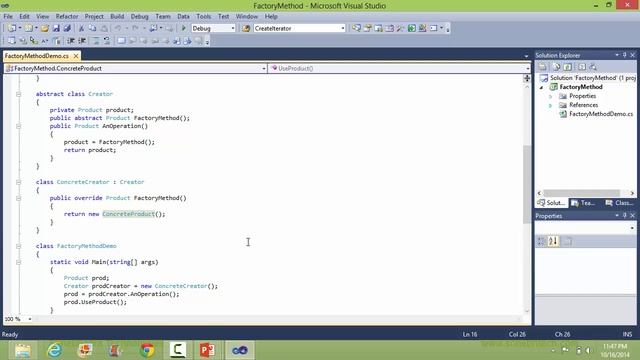Cut selection using the scissors icon
Viewport: 640px width, 360px height.
(81, 28)
